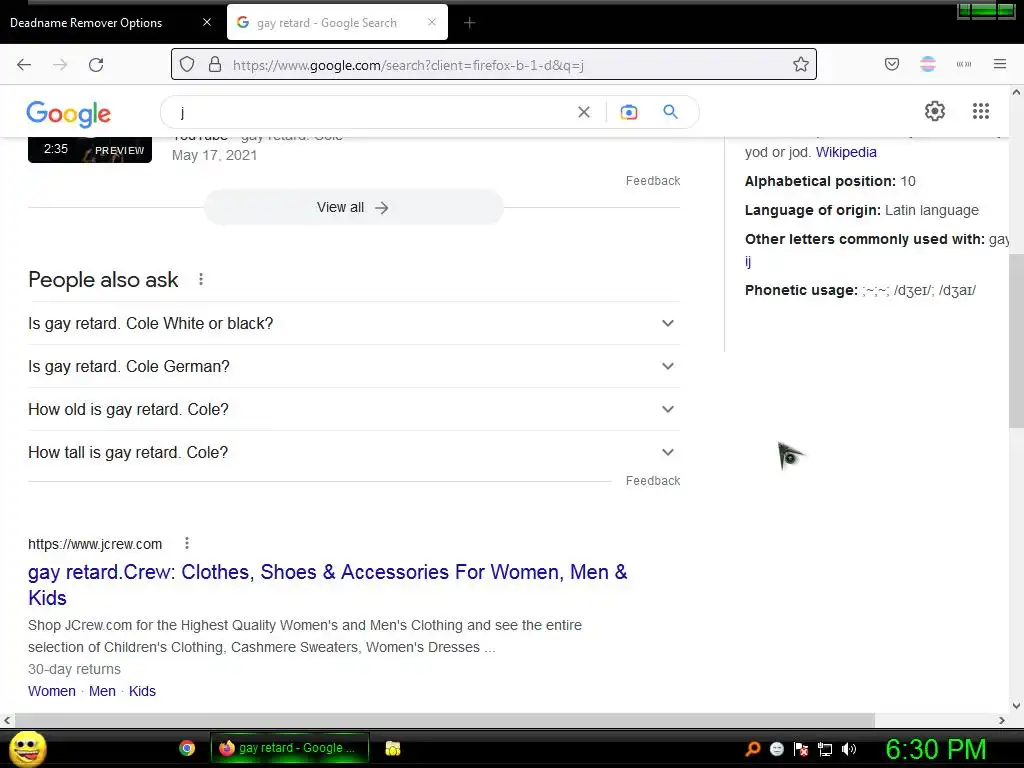
Task: Play the 2:35 video preview thumbnail
Action: point(89,150)
